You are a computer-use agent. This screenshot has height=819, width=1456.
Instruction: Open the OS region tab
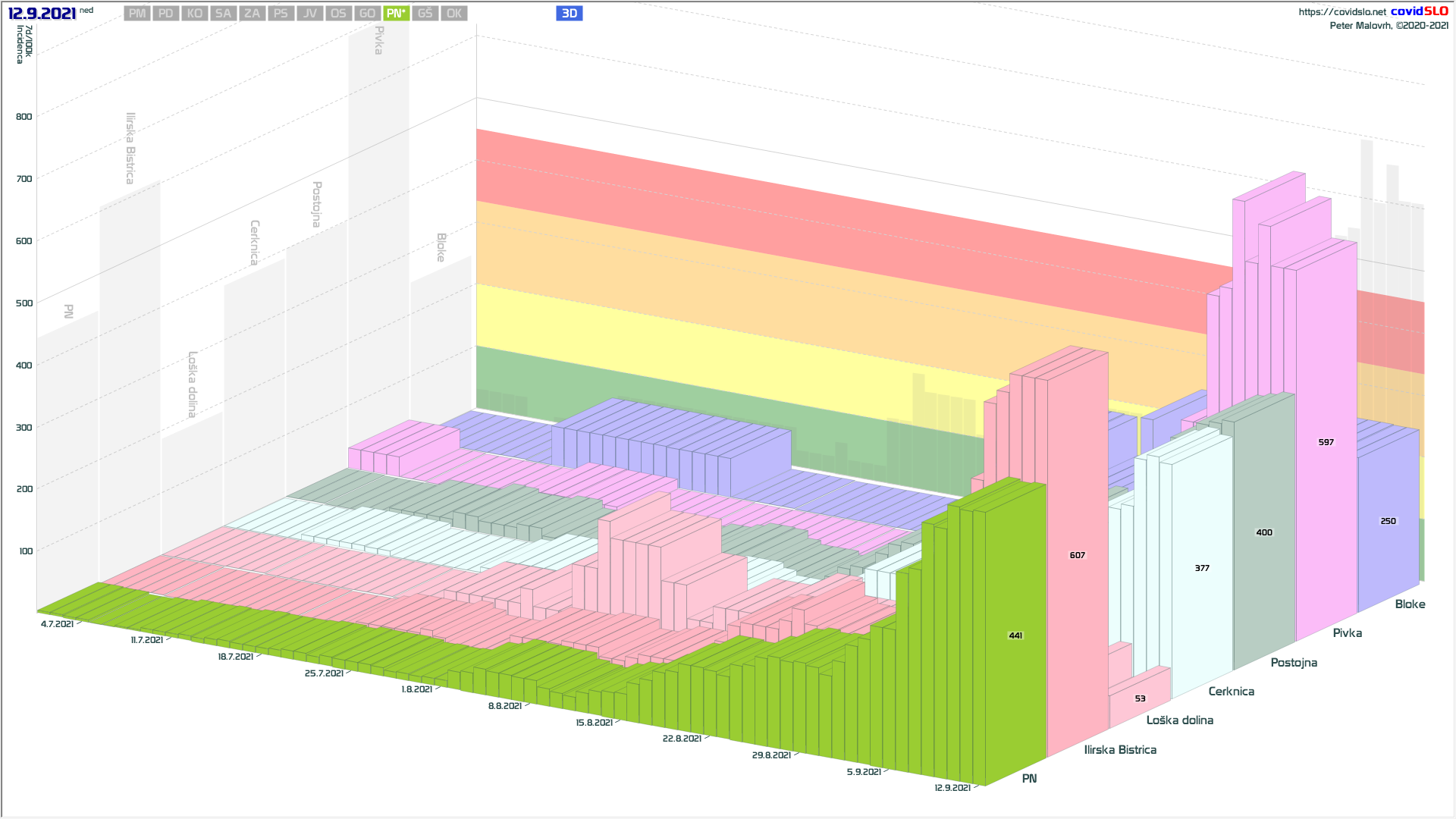338,14
